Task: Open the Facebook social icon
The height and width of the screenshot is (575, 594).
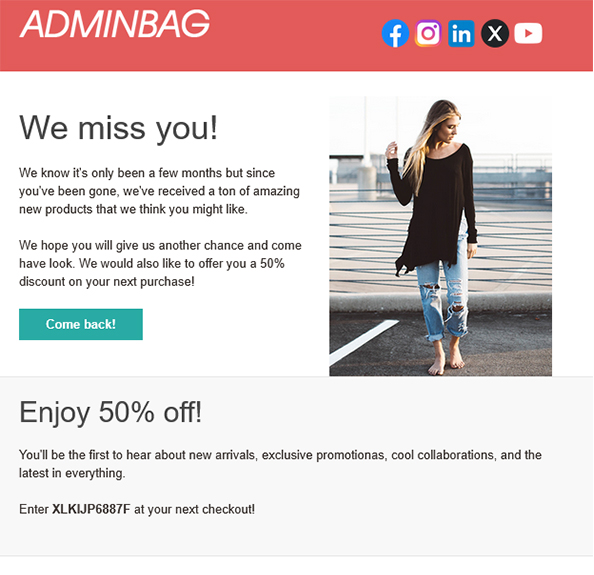Action: tap(395, 33)
